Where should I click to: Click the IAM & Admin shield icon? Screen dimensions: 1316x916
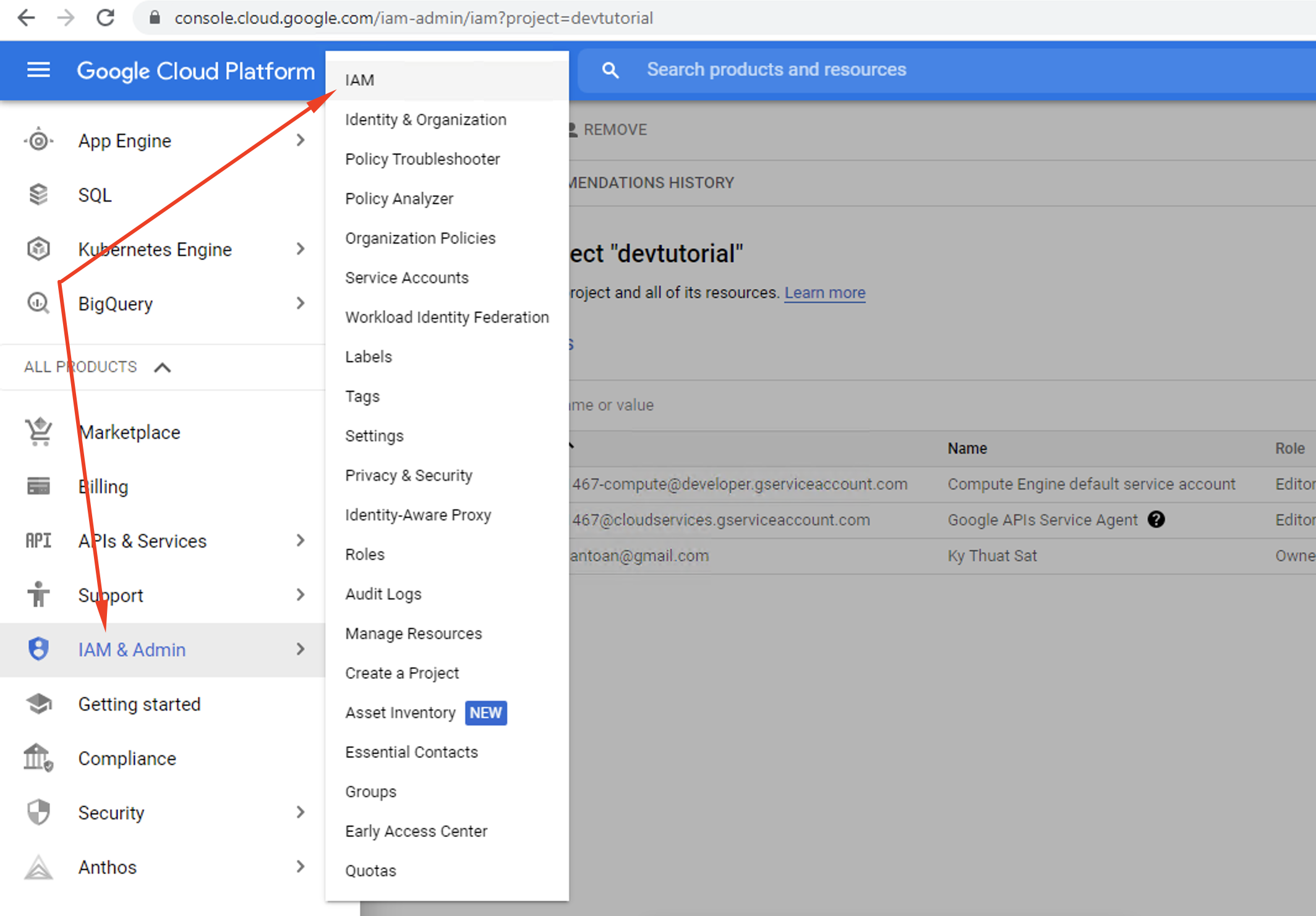38,649
